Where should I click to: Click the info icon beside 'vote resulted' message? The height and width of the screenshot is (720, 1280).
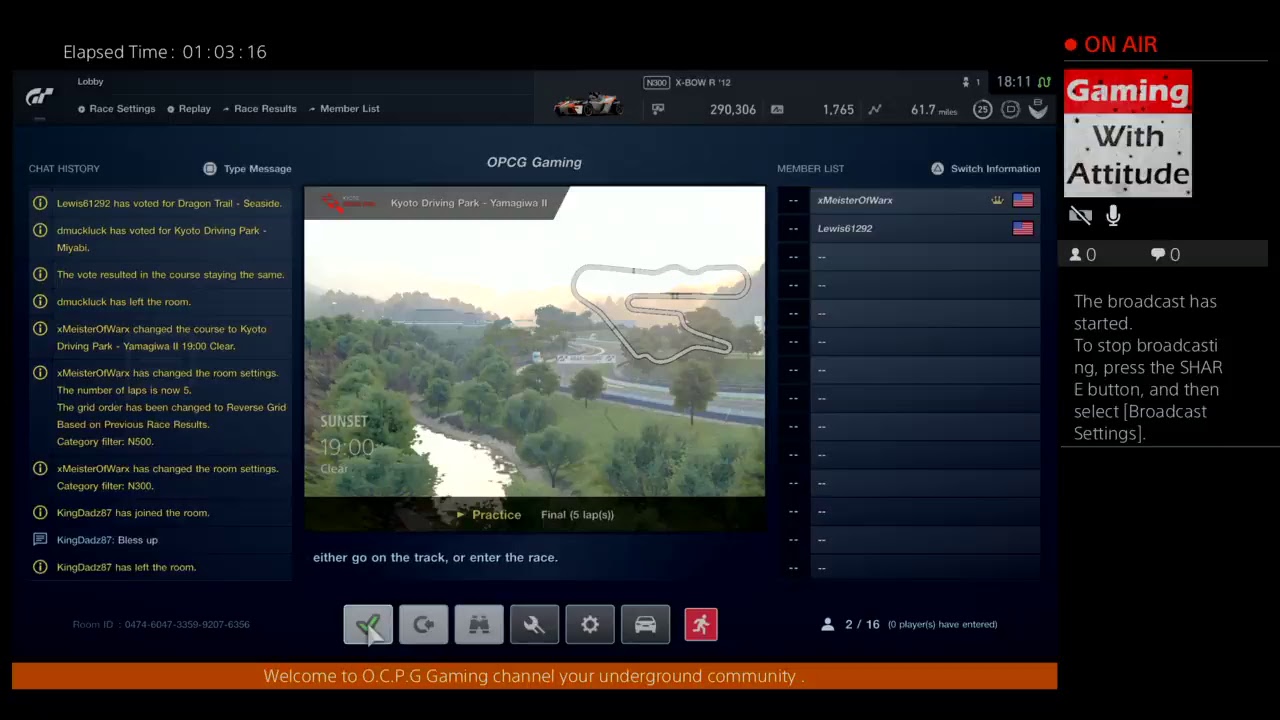coord(40,274)
